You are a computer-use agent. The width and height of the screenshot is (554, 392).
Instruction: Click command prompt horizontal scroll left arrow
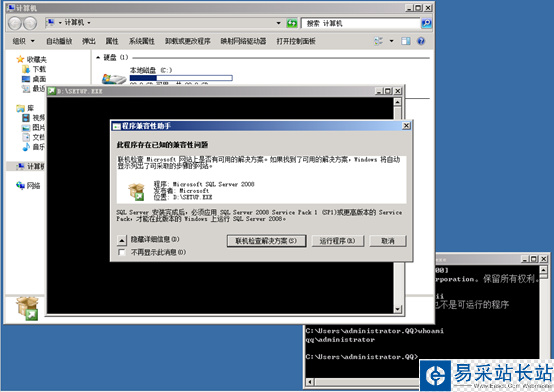tap(310, 382)
